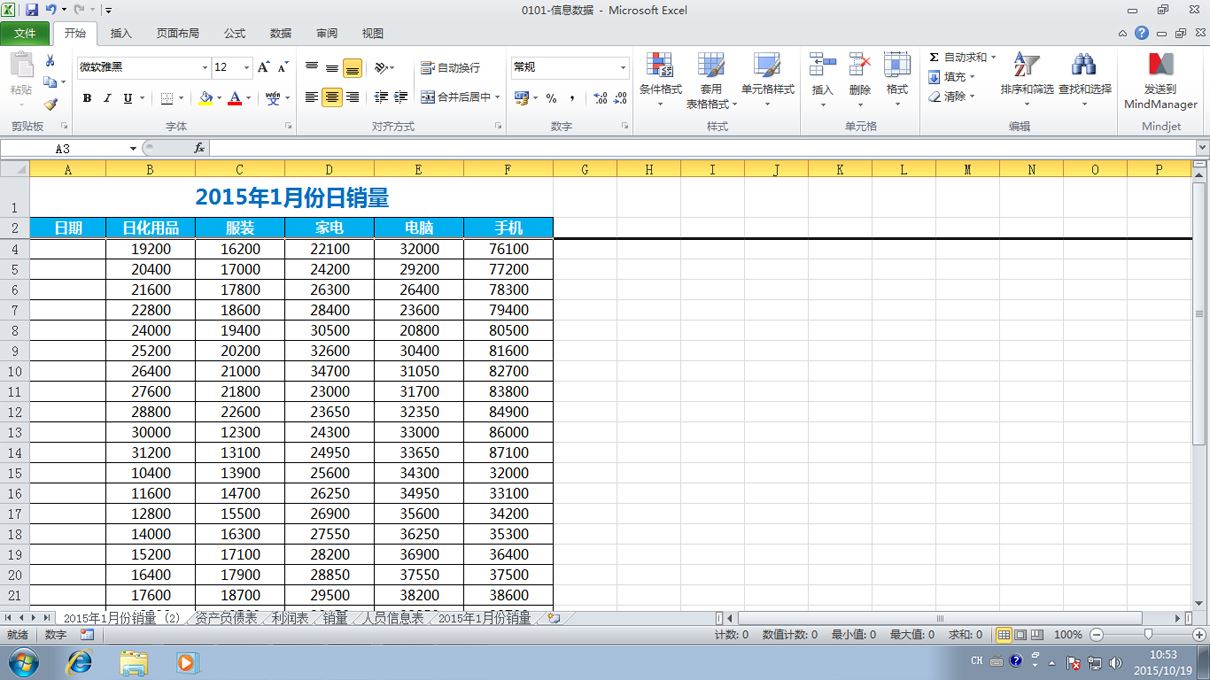Increase font size with larger A icon

tap(263, 67)
